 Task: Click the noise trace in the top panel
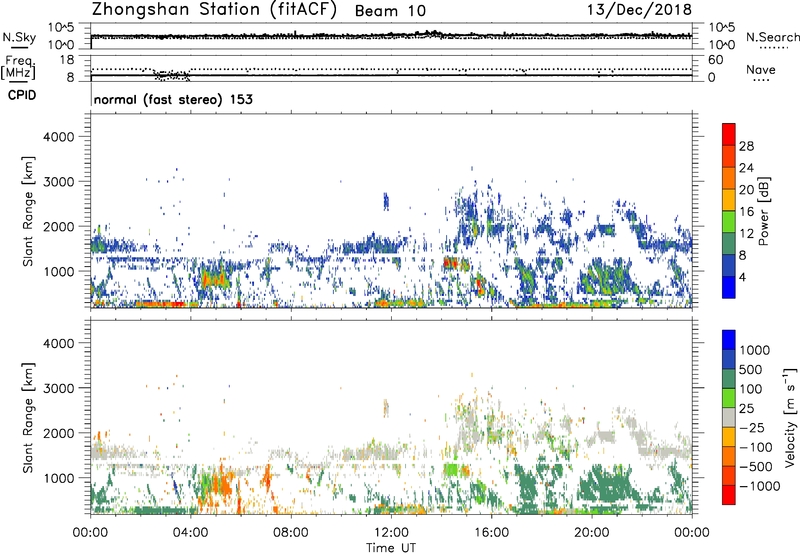[x=391, y=36]
